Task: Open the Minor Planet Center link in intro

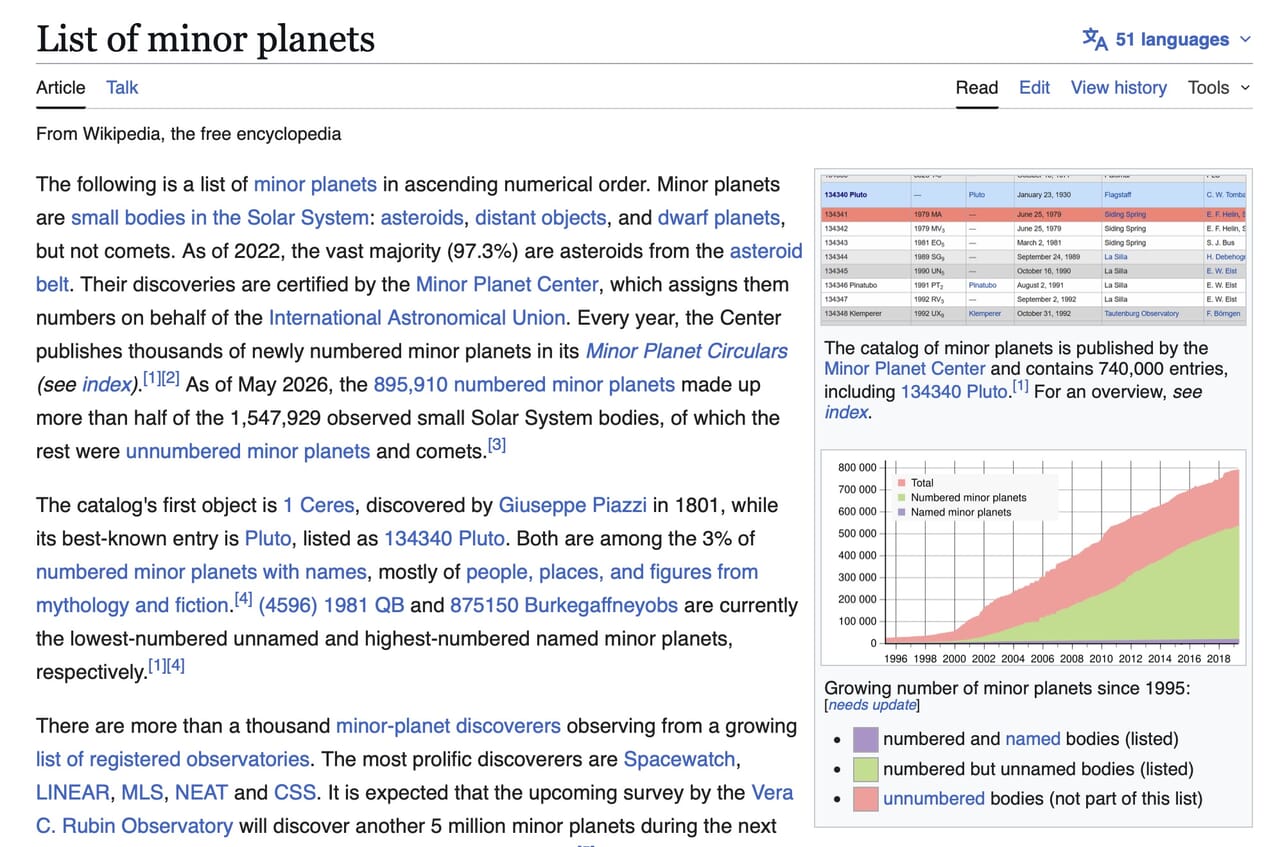Action: click(x=507, y=284)
